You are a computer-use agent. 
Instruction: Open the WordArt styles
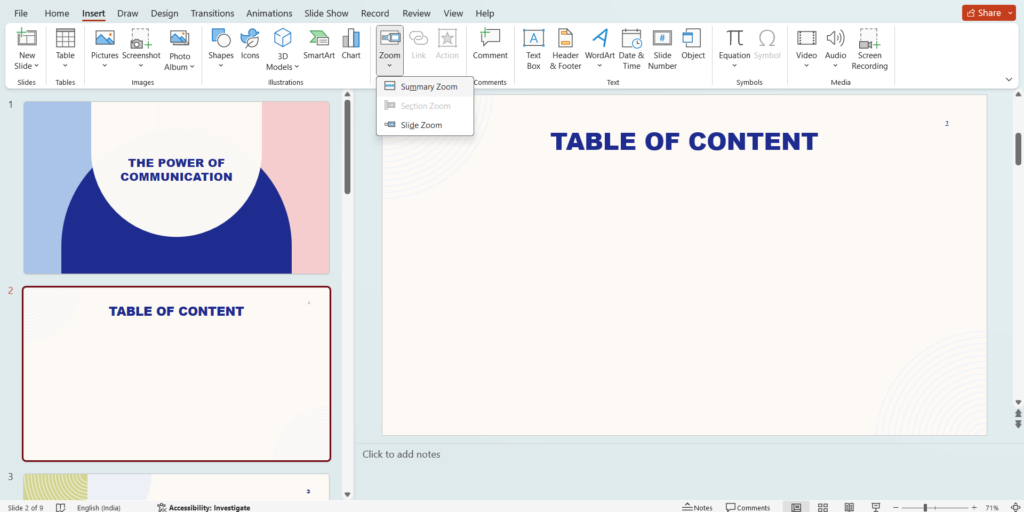point(600,44)
